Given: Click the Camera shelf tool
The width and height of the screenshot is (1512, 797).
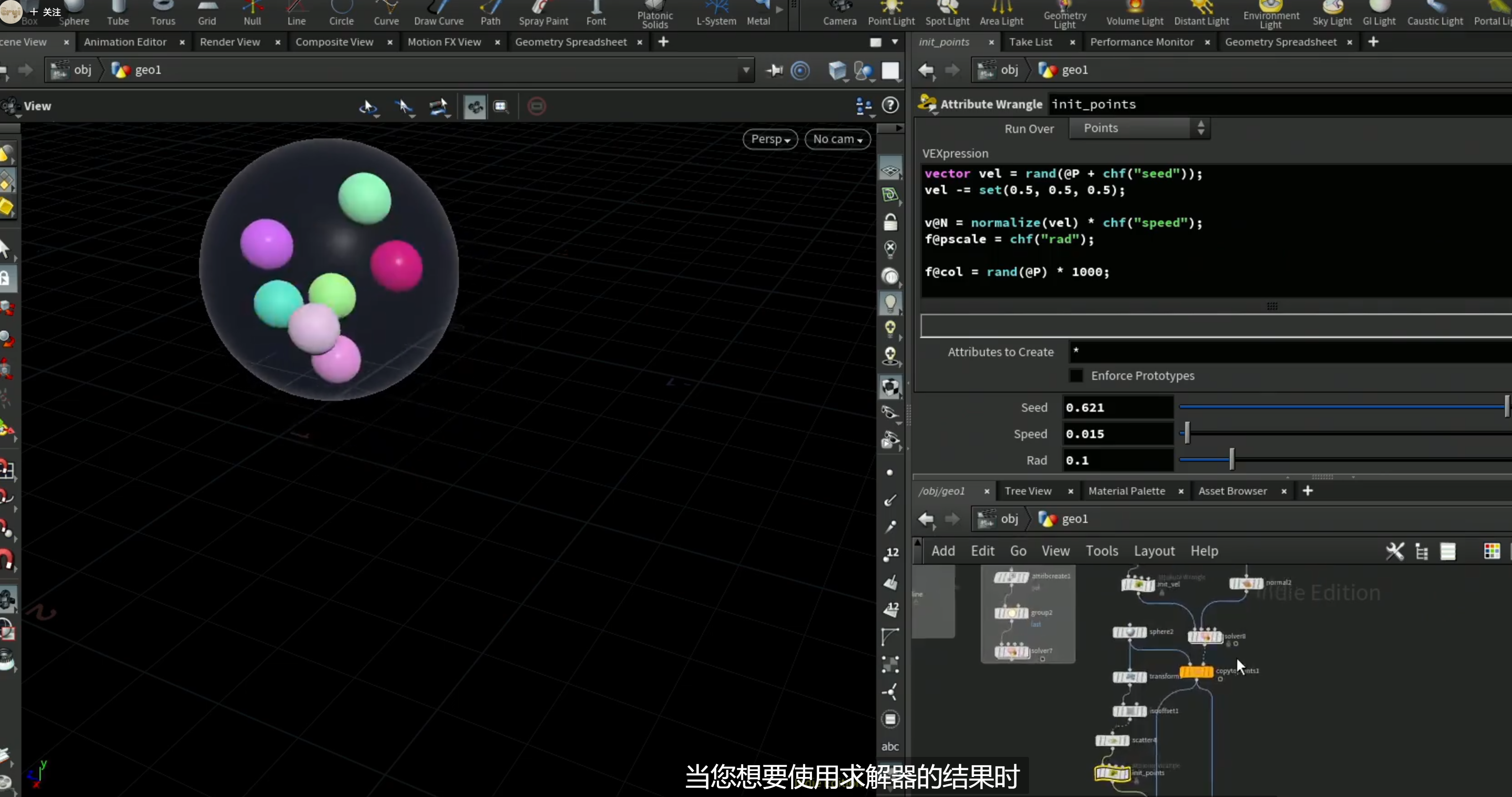Looking at the screenshot, I should (839, 14).
